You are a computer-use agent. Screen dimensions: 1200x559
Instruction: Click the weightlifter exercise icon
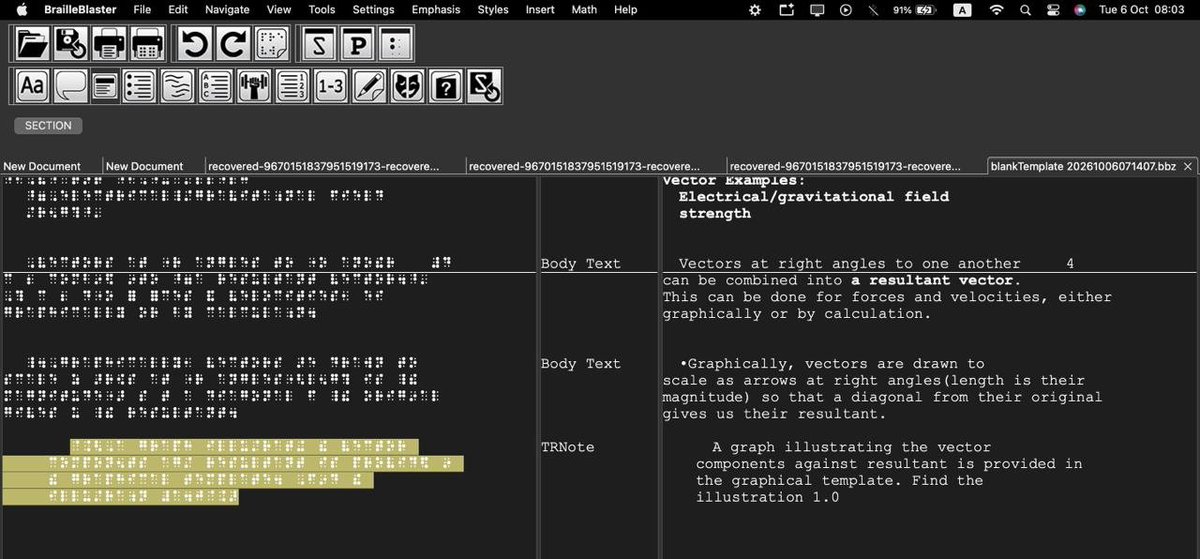(253, 86)
